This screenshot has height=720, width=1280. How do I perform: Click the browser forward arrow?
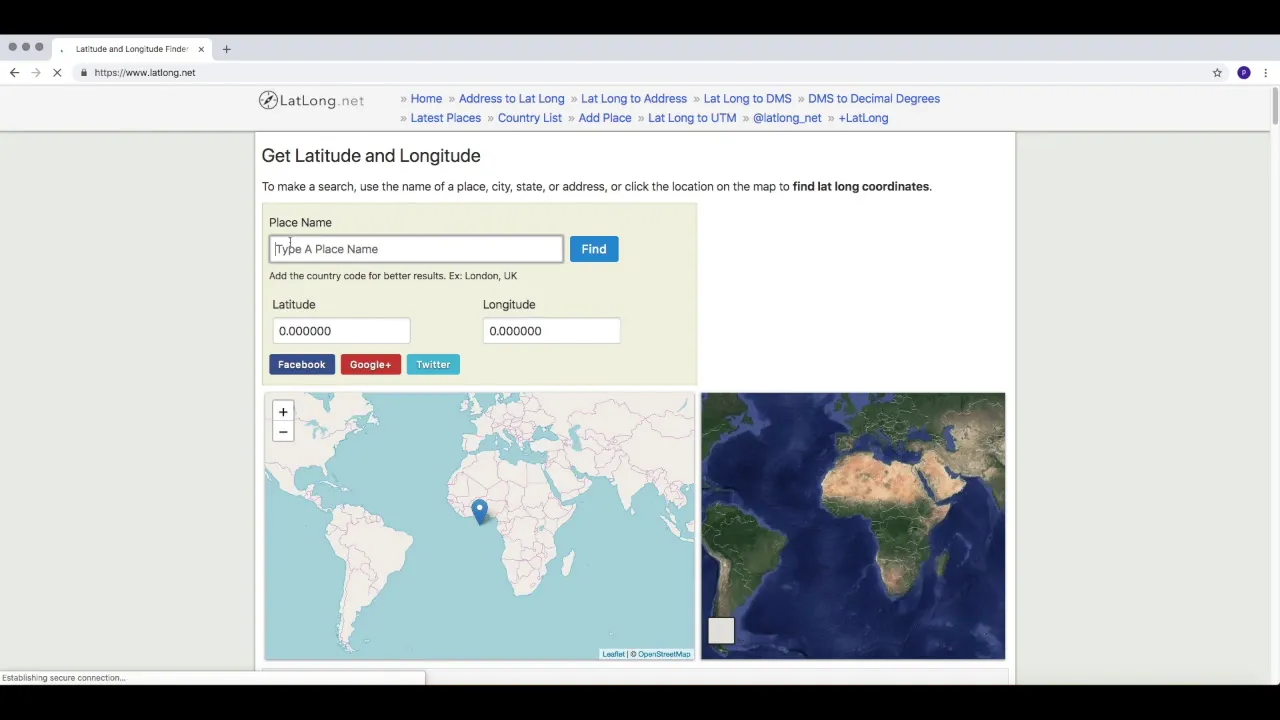[36, 73]
